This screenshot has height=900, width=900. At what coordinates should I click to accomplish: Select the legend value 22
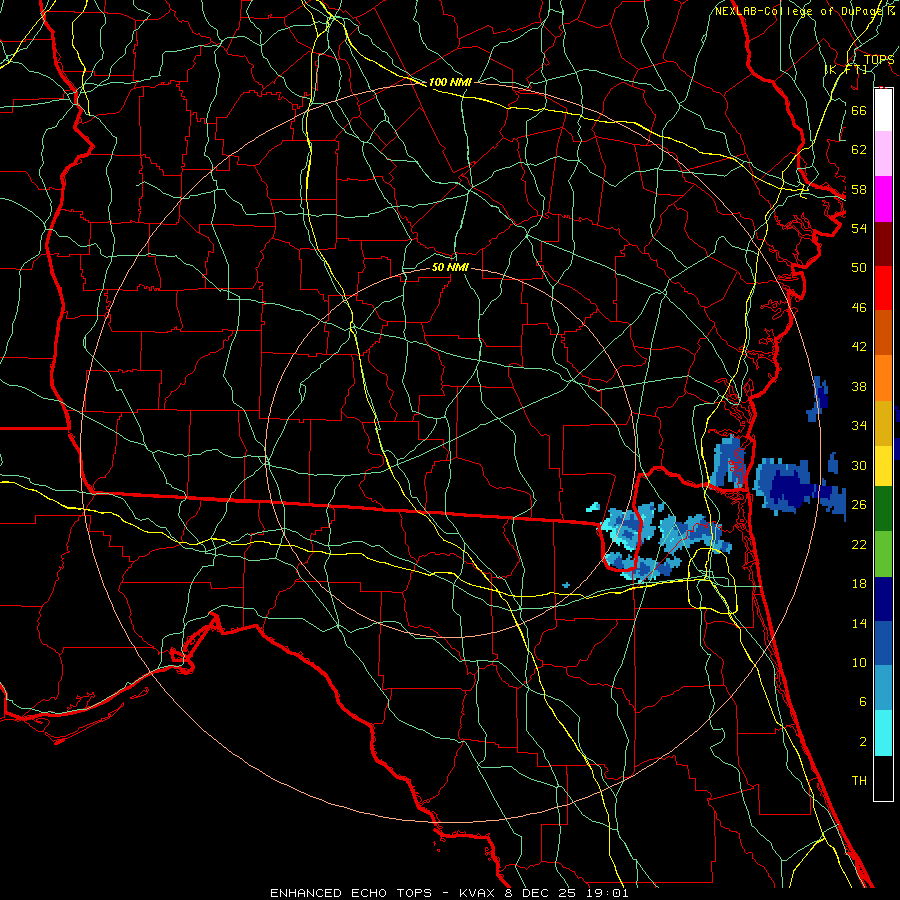coord(859,544)
